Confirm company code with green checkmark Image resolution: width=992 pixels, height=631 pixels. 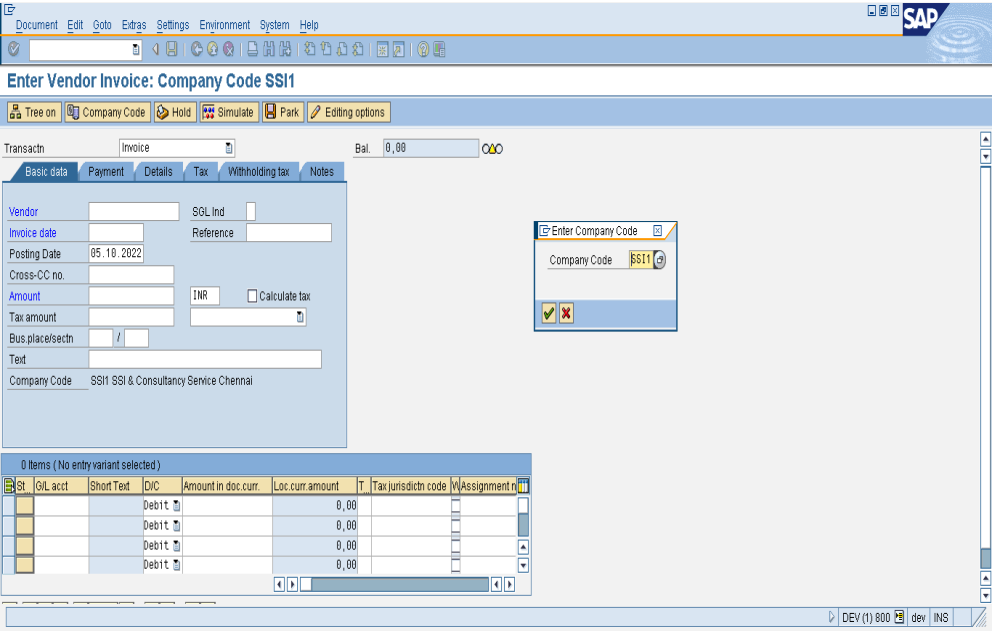point(548,314)
